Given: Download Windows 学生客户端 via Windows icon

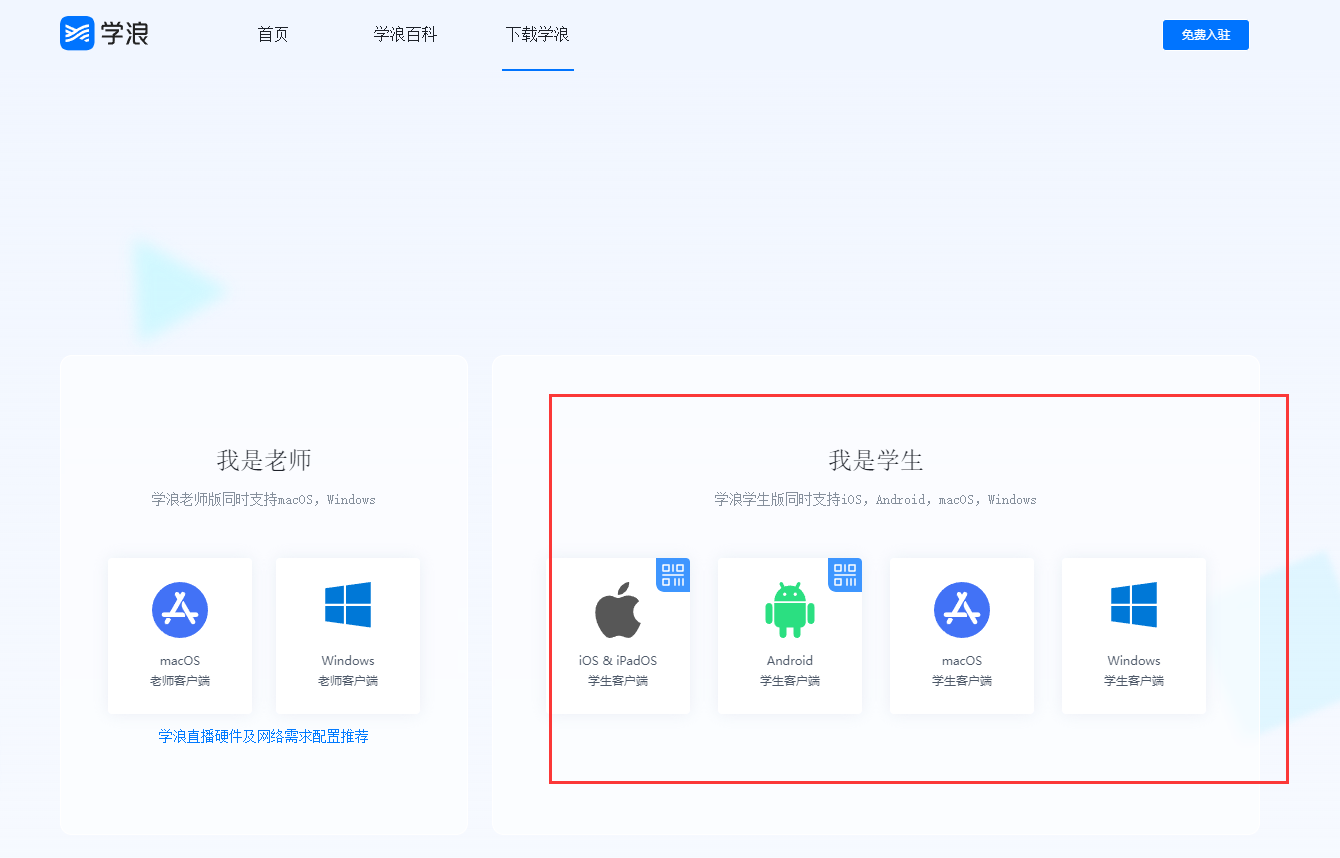Looking at the screenshot, I should pyautogui.click(x=1134, y=605).
